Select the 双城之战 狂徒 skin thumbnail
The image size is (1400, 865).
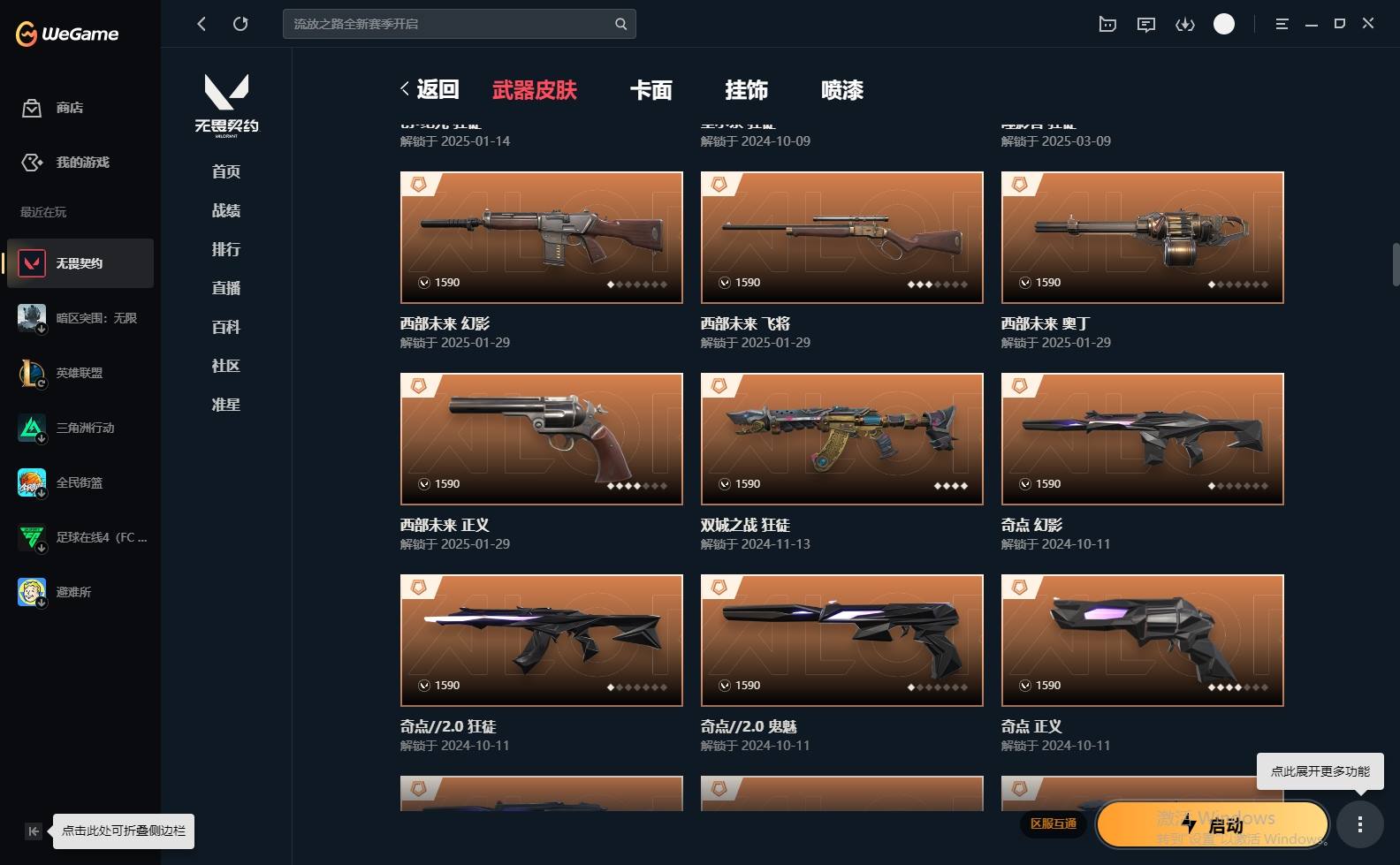tap(842, 439)
